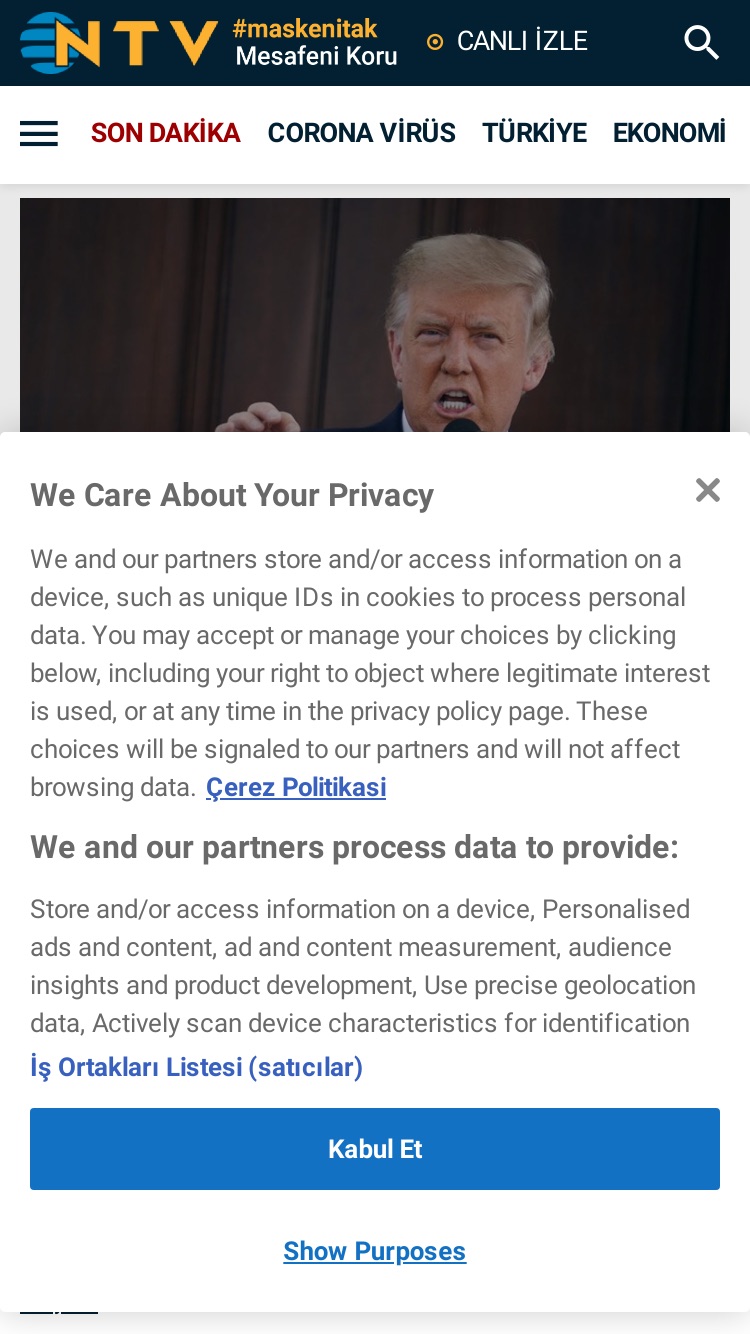Open the Trump headline news image
The image size is (750, 1334).
click(x=375, y=316)
